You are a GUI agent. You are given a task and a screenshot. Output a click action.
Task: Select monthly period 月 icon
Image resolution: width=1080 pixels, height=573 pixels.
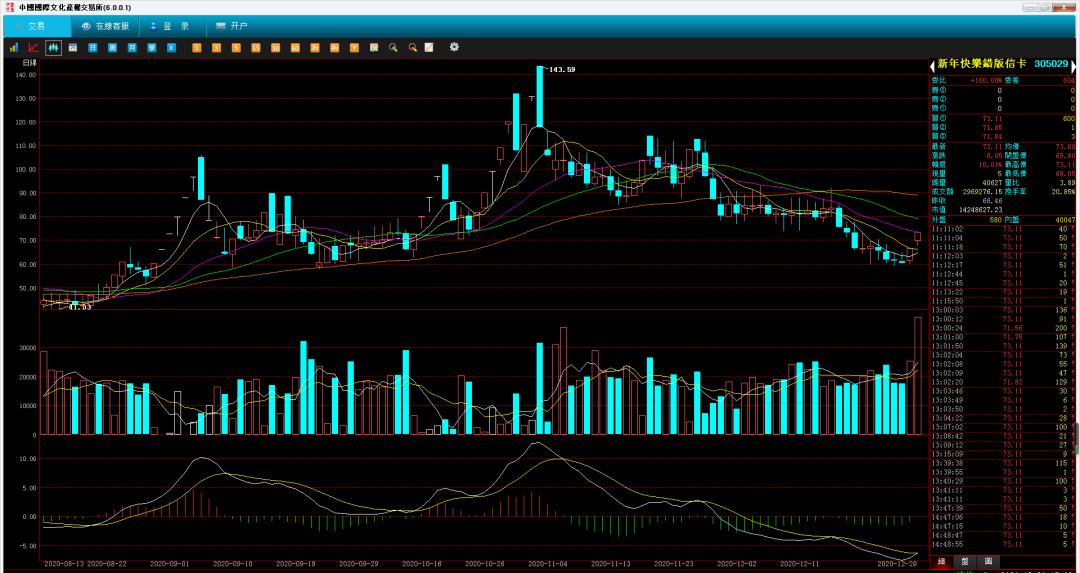coord(132,48)
